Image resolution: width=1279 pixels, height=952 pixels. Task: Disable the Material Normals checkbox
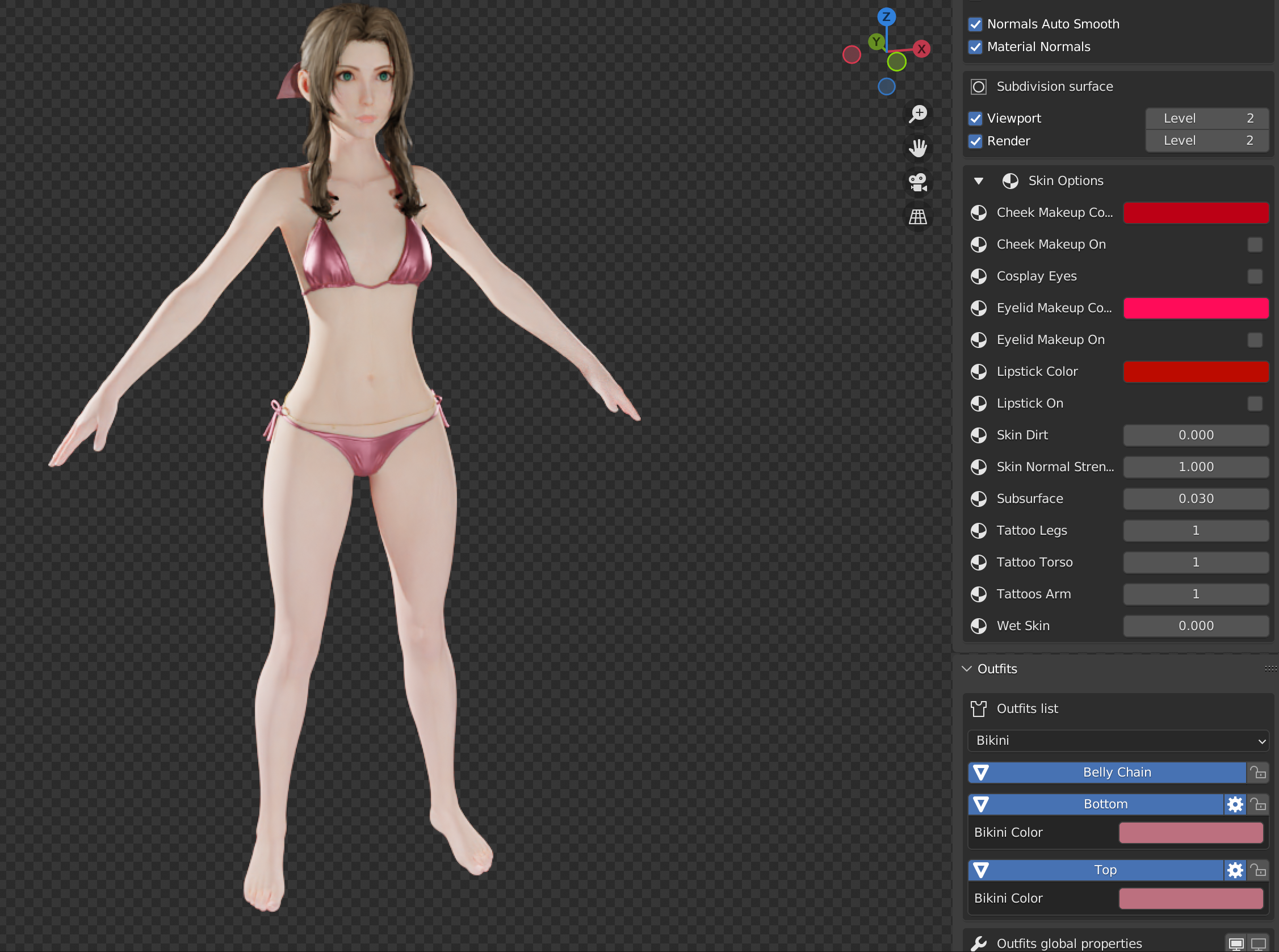coord(975,47)
